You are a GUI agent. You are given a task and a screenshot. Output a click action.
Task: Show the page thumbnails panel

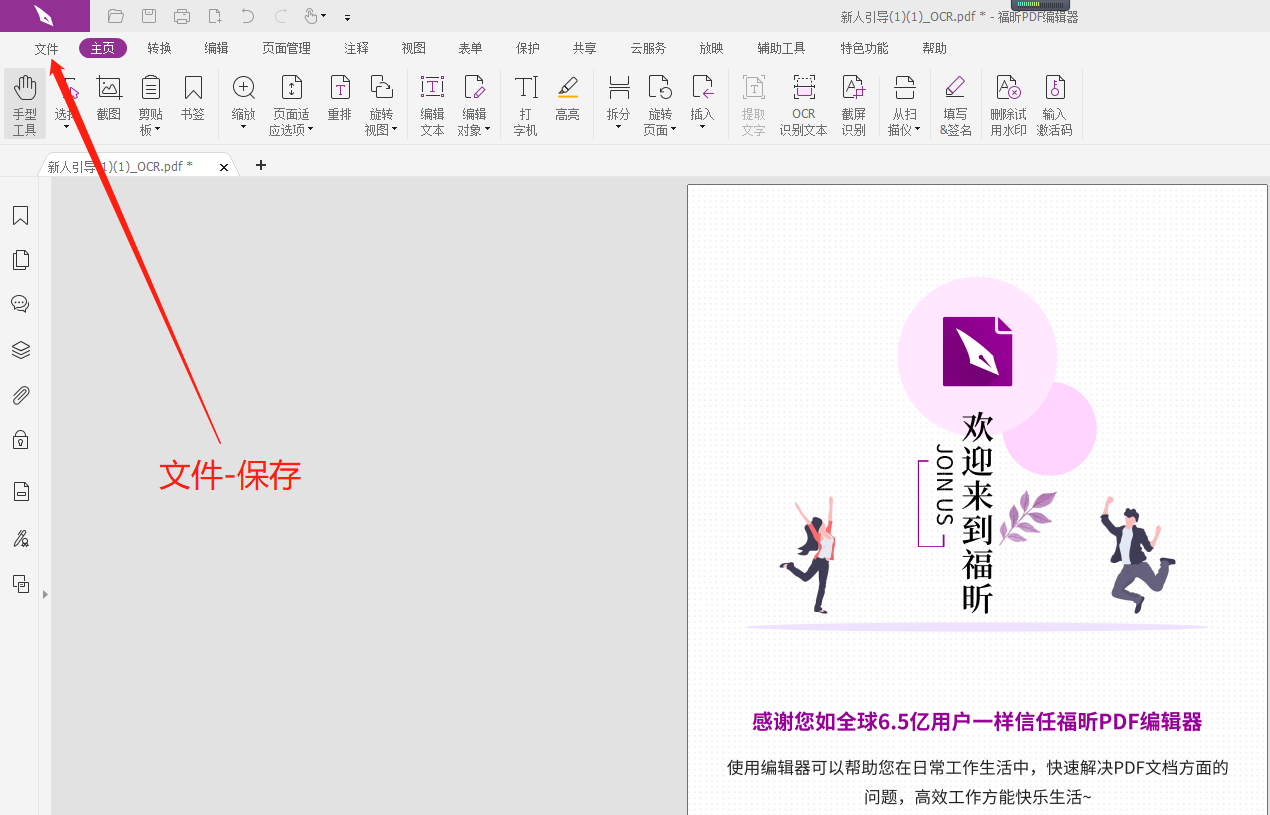pos(20,259)
